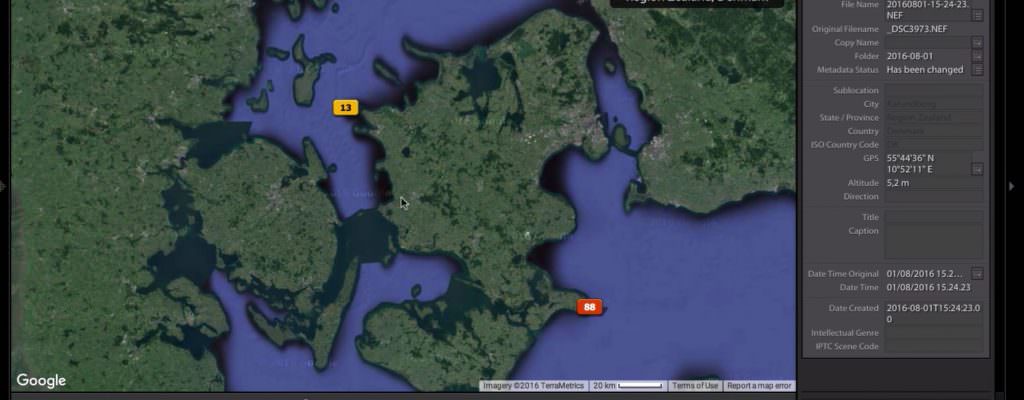Click into the City field
1024x400 pixels.
(x=933, y=104)
